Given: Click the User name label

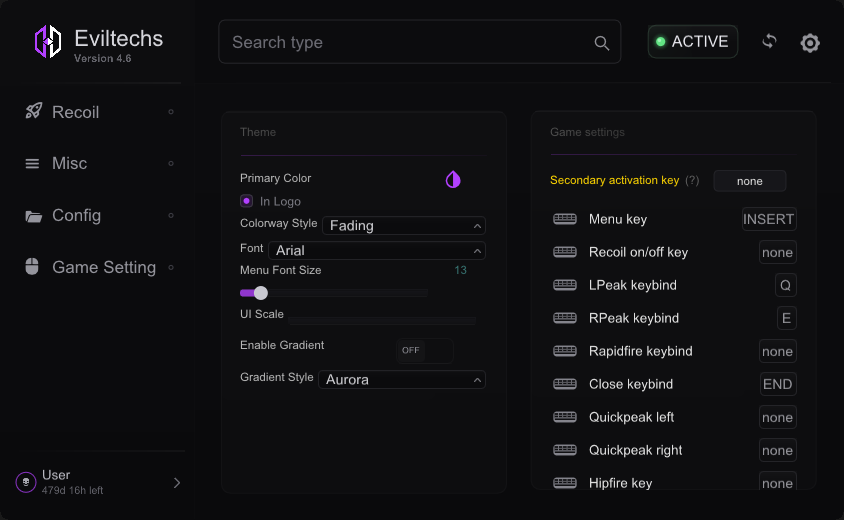Looking at the screenshot, I should point(56,475).
